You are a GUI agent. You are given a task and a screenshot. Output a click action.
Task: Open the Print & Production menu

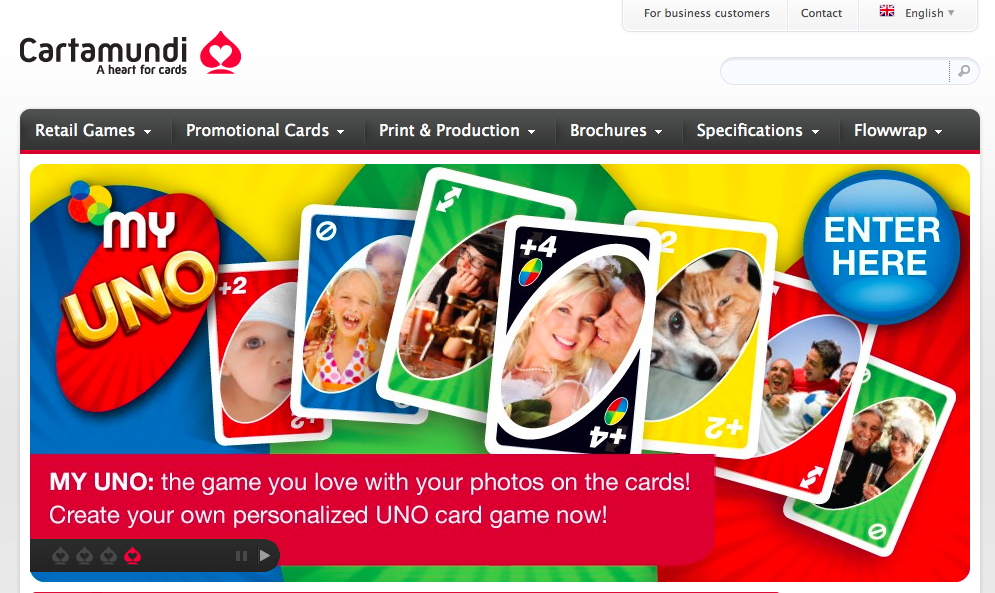coord(457,131)
